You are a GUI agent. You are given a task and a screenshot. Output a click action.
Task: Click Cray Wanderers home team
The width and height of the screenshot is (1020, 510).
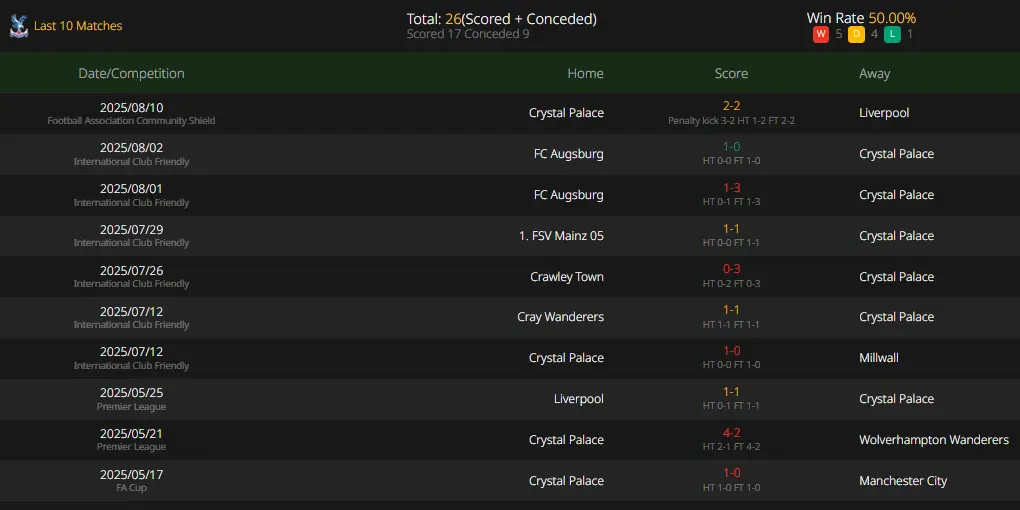(x=561, y=317)
